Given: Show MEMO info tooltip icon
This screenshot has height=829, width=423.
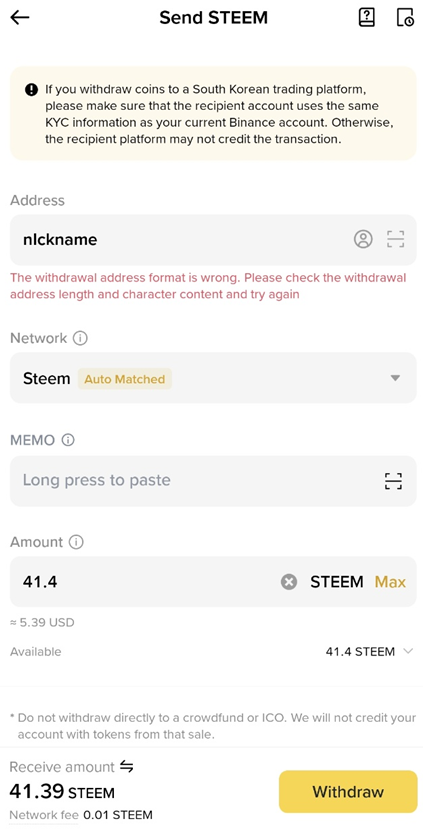Looking at the screenshot, I should (x=68, y=440).
